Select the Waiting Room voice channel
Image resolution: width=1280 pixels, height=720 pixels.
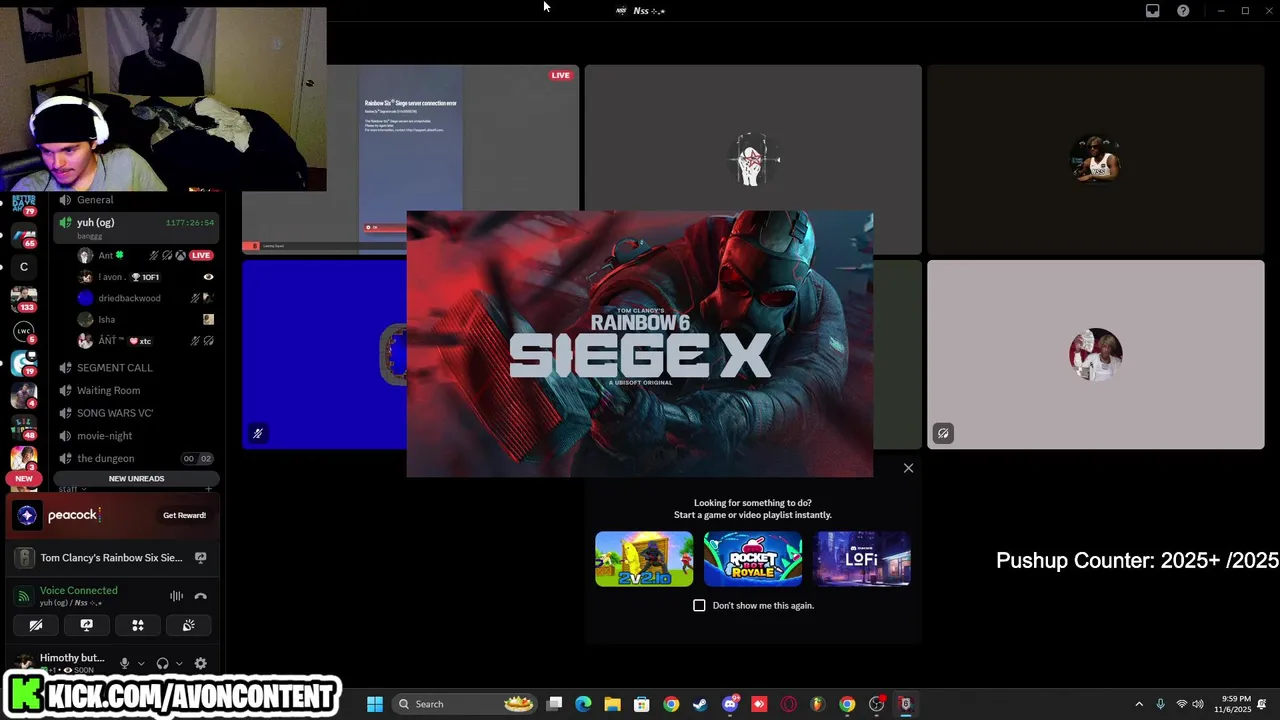tap(135, 391)
